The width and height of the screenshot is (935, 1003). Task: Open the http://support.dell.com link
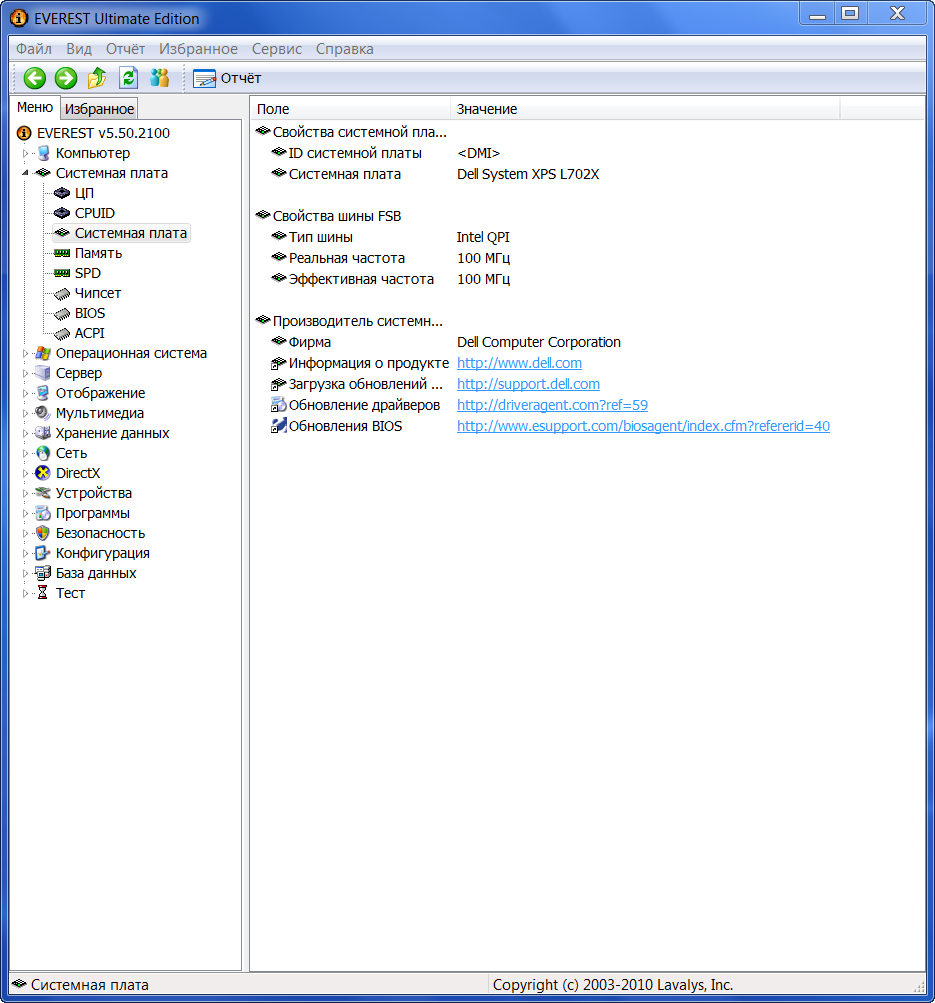pyautogui.click(x=528, y=384)
